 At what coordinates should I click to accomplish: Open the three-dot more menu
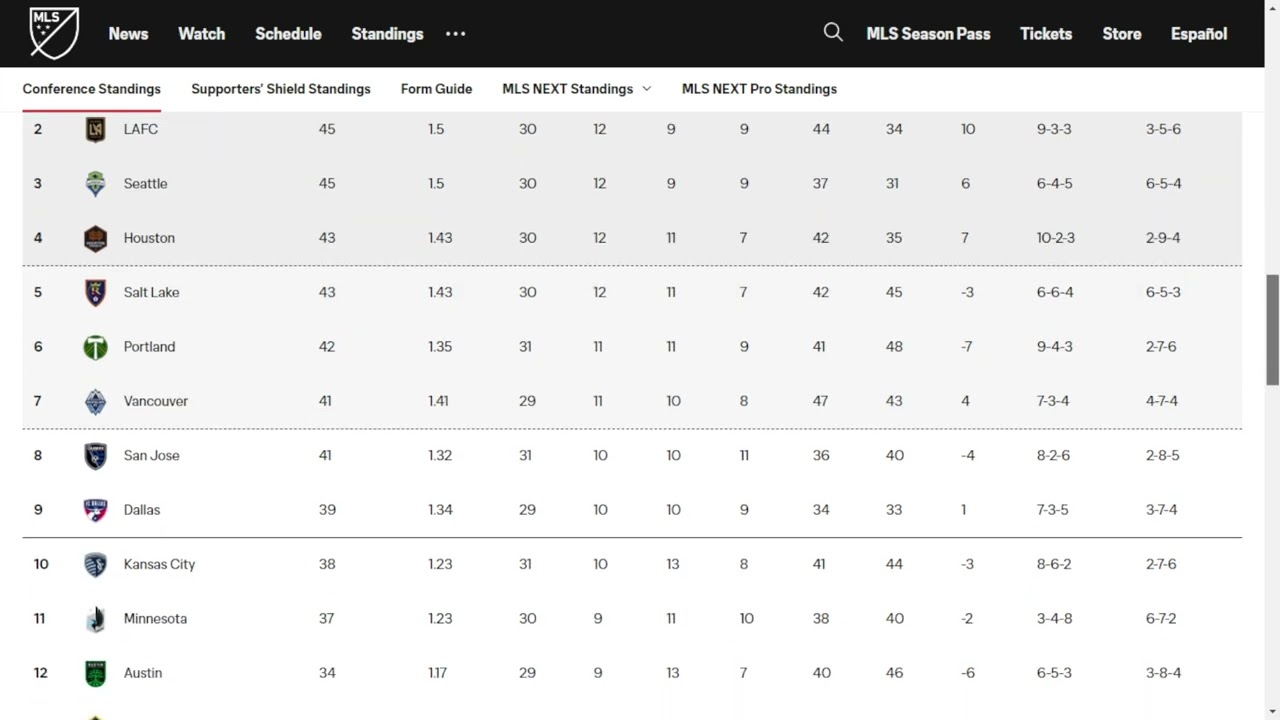[x=455, y=34]
